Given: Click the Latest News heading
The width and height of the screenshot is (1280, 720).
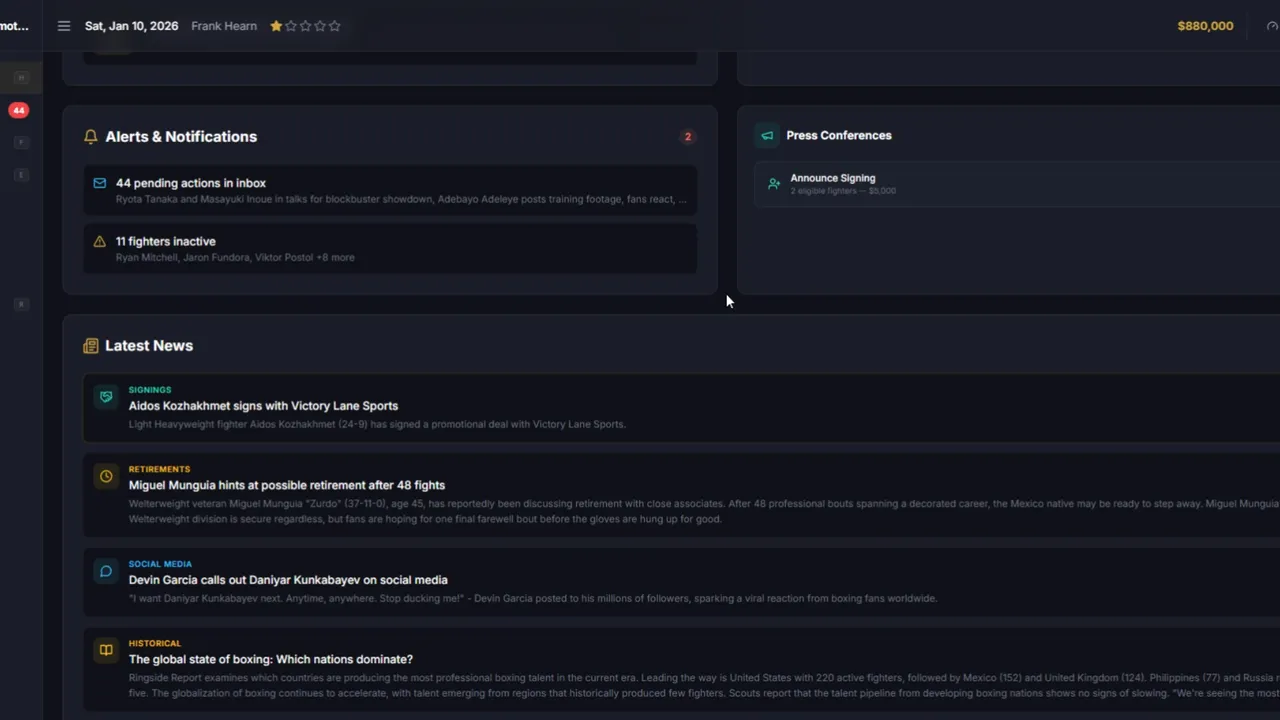Looking at the screenshot, I should point(149,346).
